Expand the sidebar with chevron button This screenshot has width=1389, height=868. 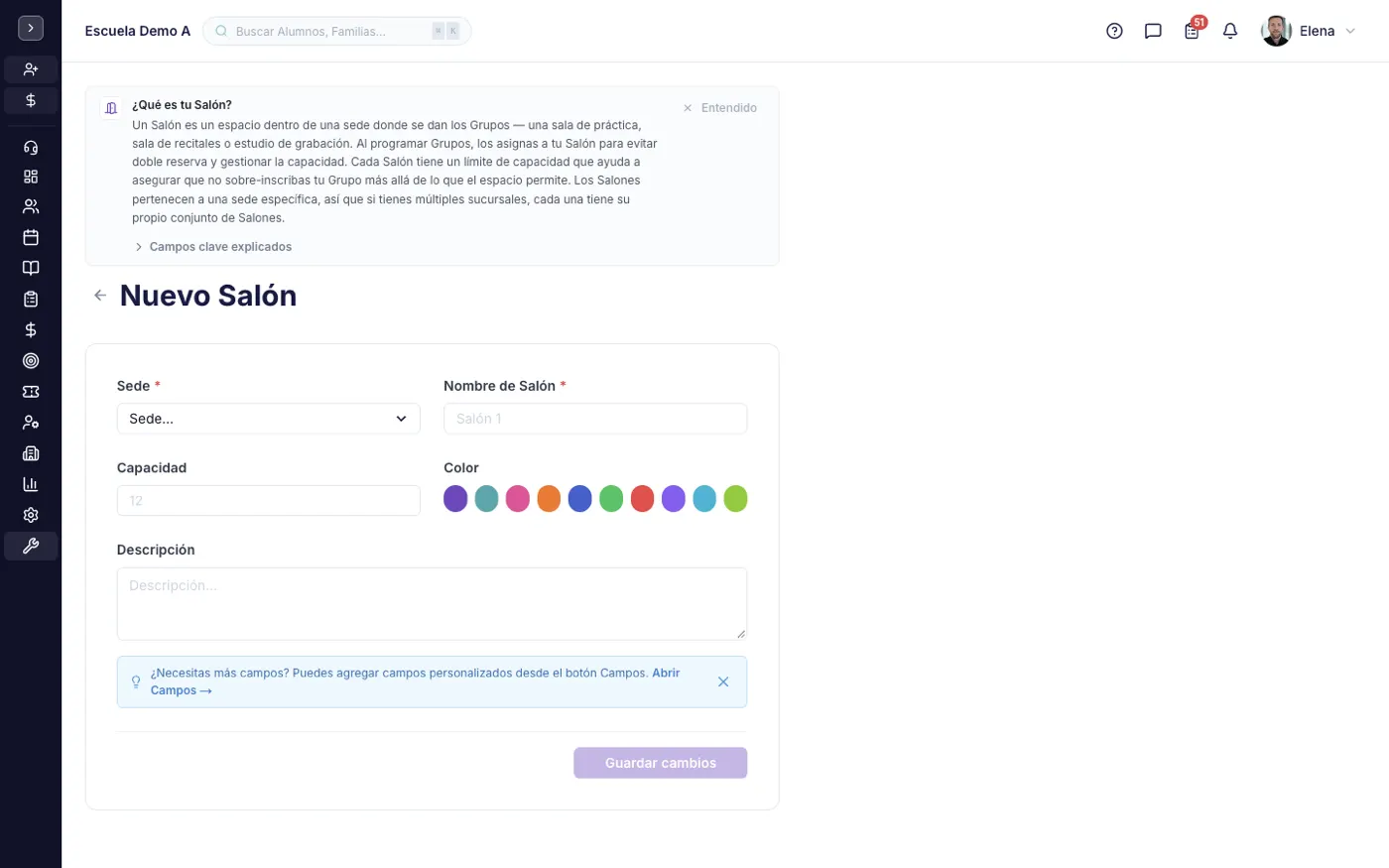coord(31,28)
